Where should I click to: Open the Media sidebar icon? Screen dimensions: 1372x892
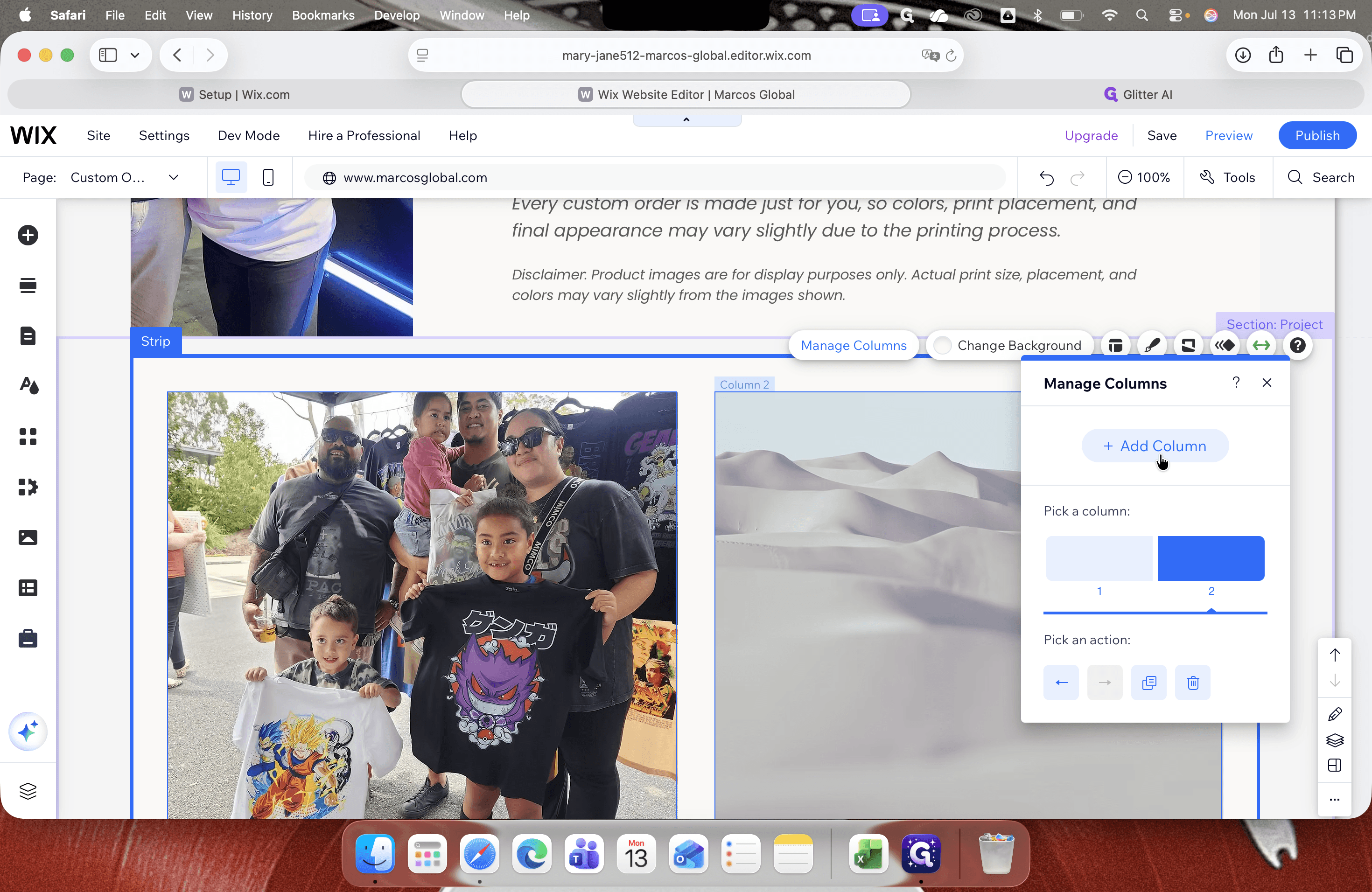[28, 537]
